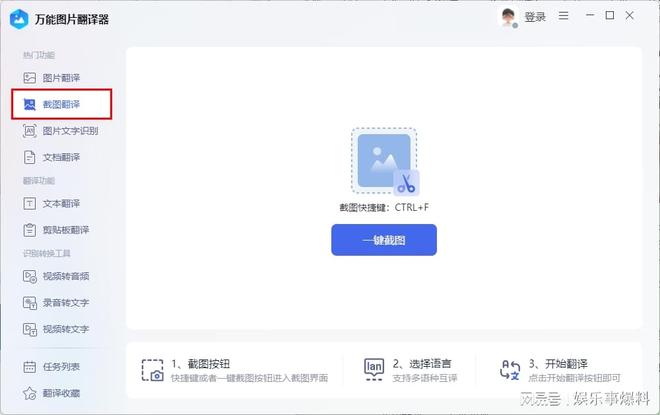Click the 截图翻译 scissors-image icon
This screenshot has height=415, width=660.
[29, 104]
